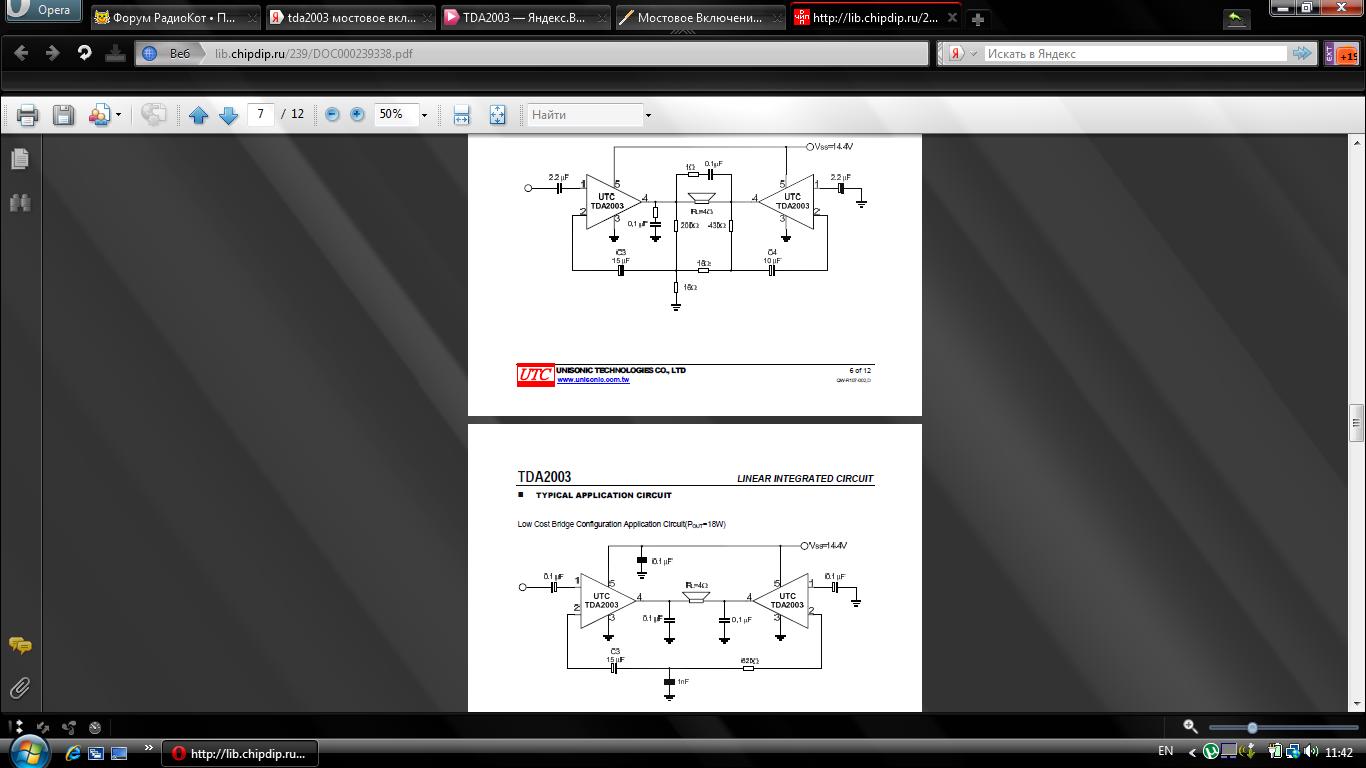Image resolution: width=1366 pixels, height=768 pixels.
Task: Click the vertical scrollbar thumb of the PDF
Action: (1357, 423)
